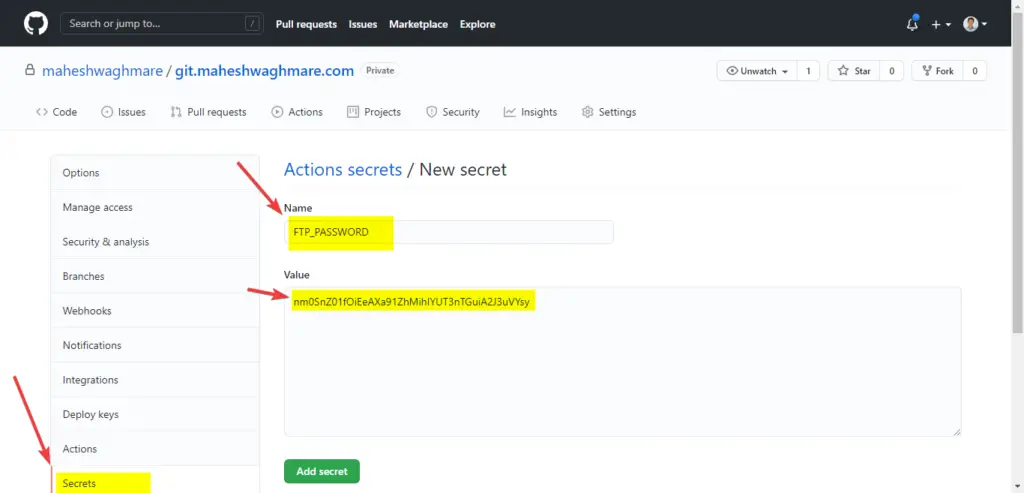
Task: Switch to the Code tab
Action: [x=56, y=112]
